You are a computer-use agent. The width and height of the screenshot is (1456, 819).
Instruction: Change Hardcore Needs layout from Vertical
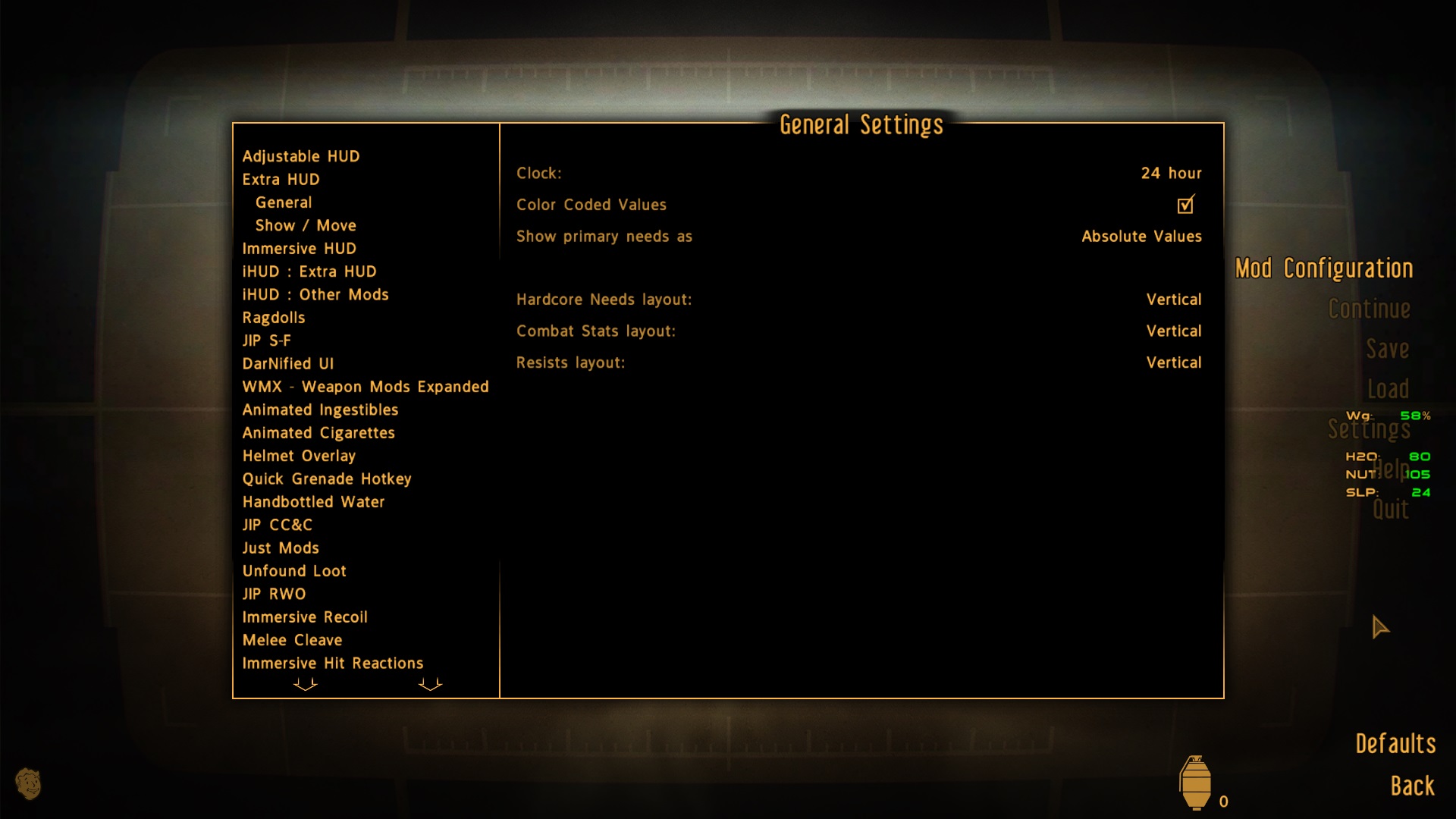pos(1172,298)
